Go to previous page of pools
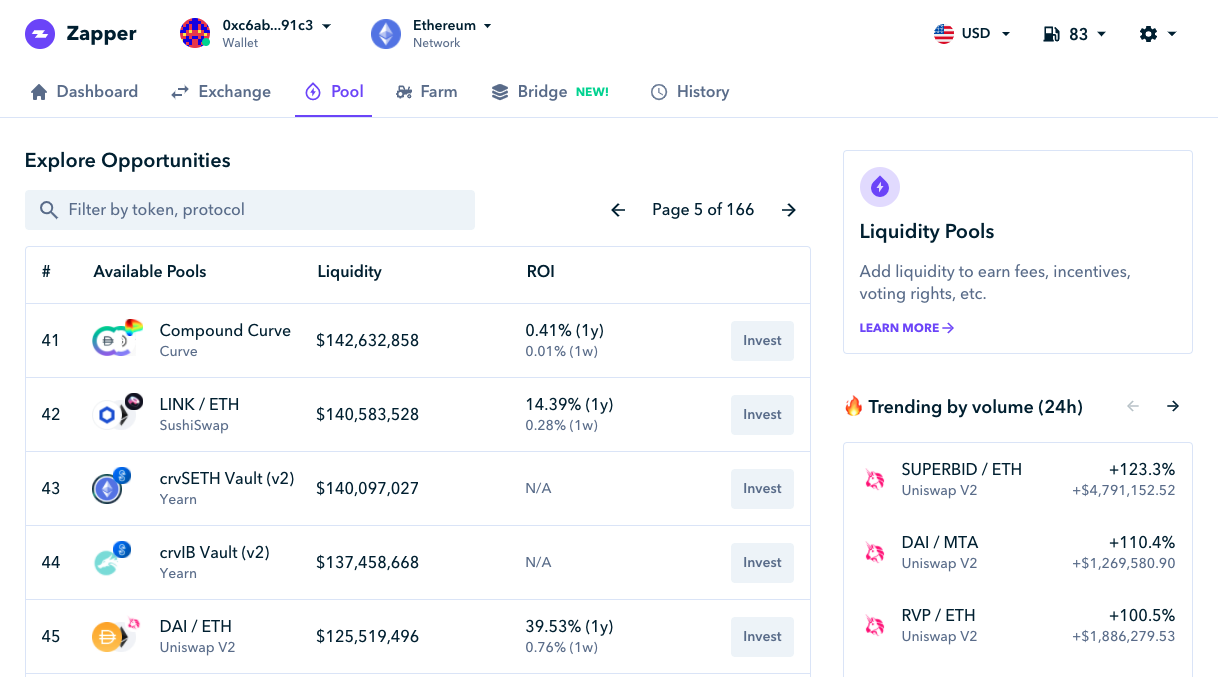 coord(618,210)
